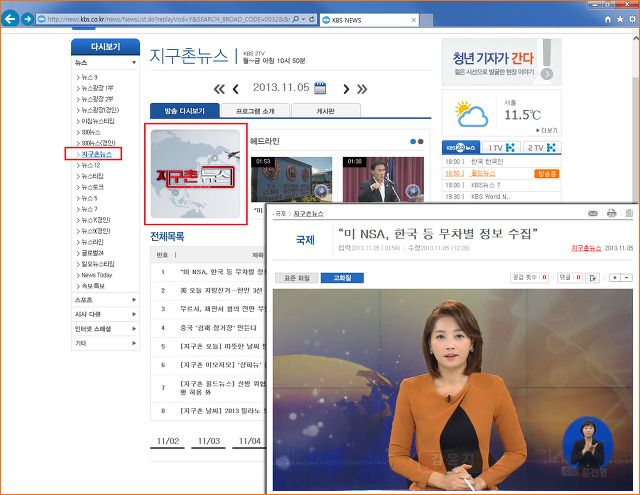
Task: Click the browser Back arrow button
Action: tap(10, 18)
